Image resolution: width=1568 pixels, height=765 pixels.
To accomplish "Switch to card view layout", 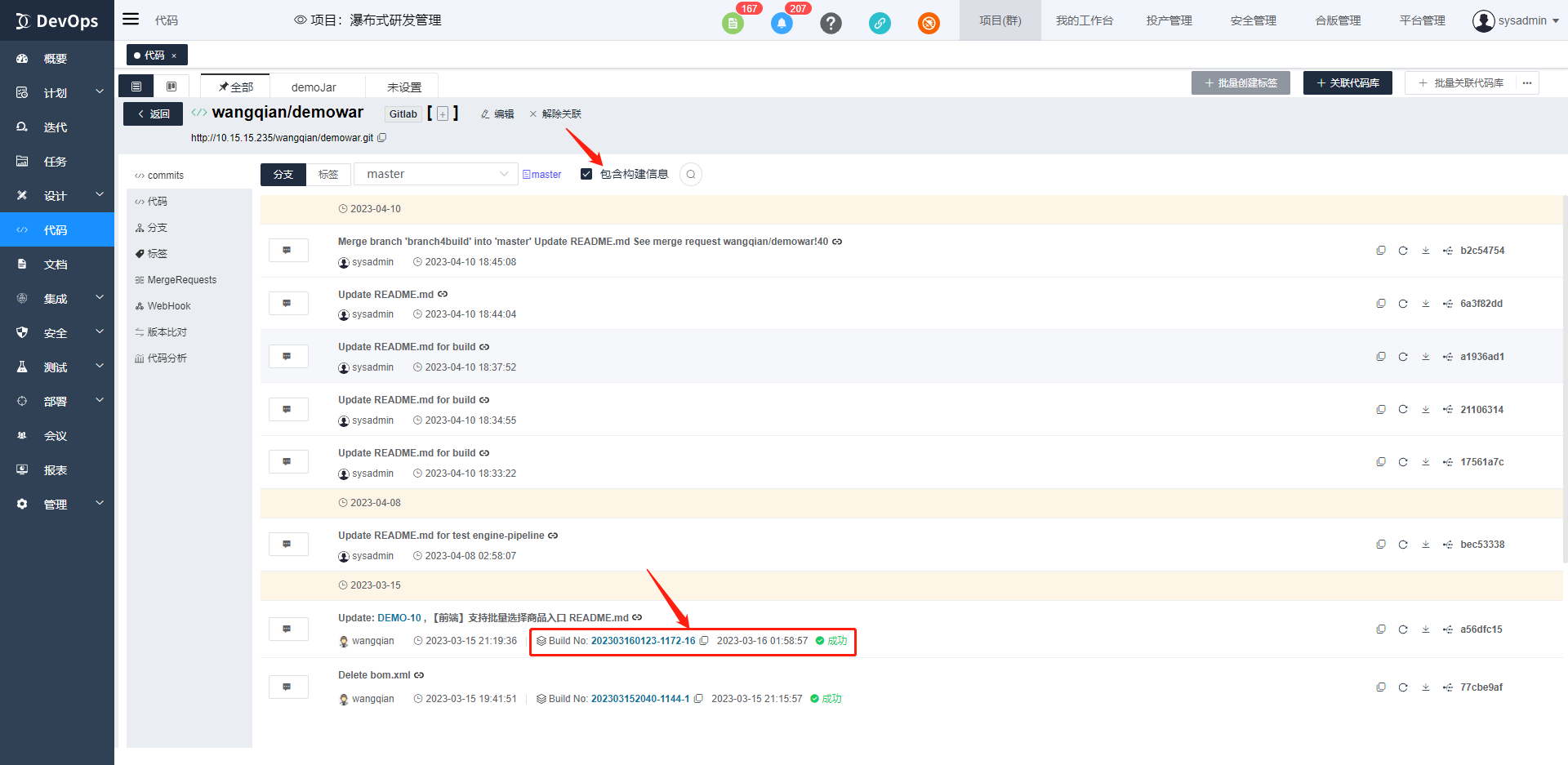I will [x=171, y=87].
